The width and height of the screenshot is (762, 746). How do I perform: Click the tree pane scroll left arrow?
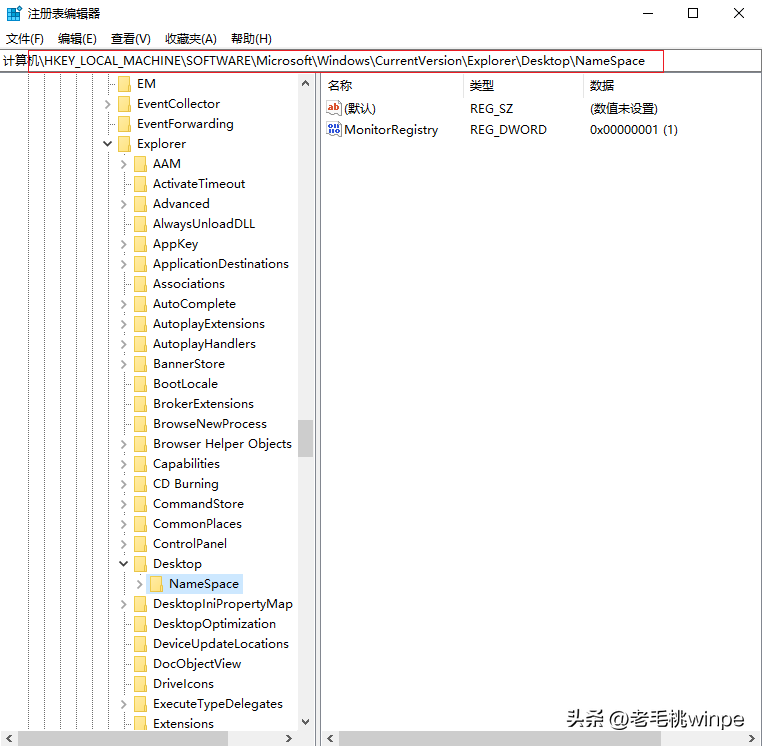[x=9, y=738]
